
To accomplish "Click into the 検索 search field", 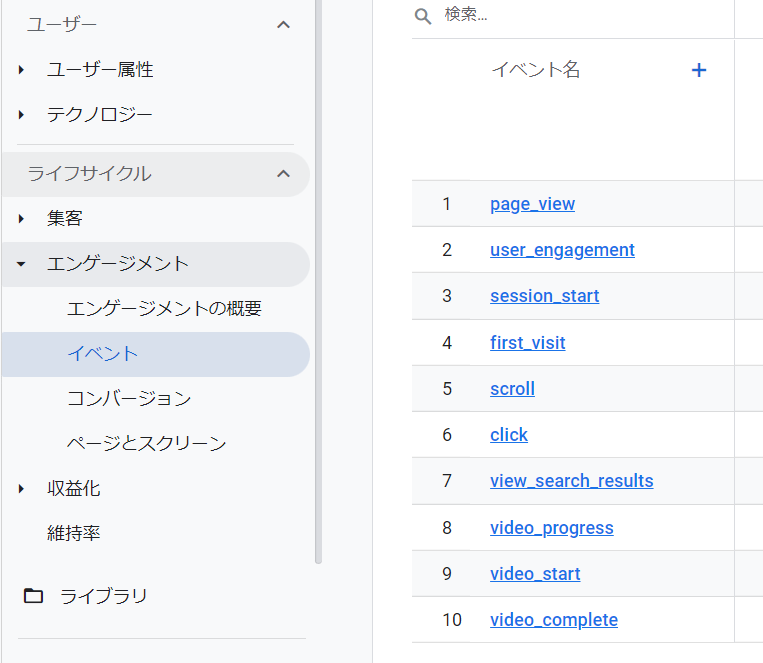I will click(x=580, y=16).
